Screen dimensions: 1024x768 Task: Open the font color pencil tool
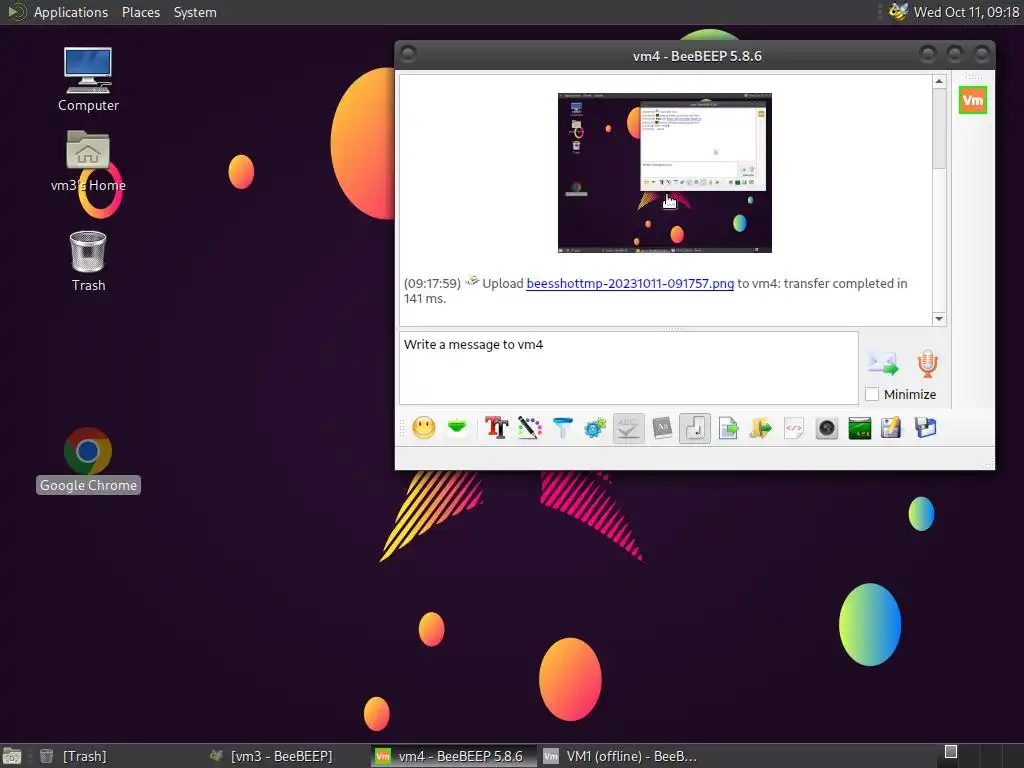pos(530,428)
